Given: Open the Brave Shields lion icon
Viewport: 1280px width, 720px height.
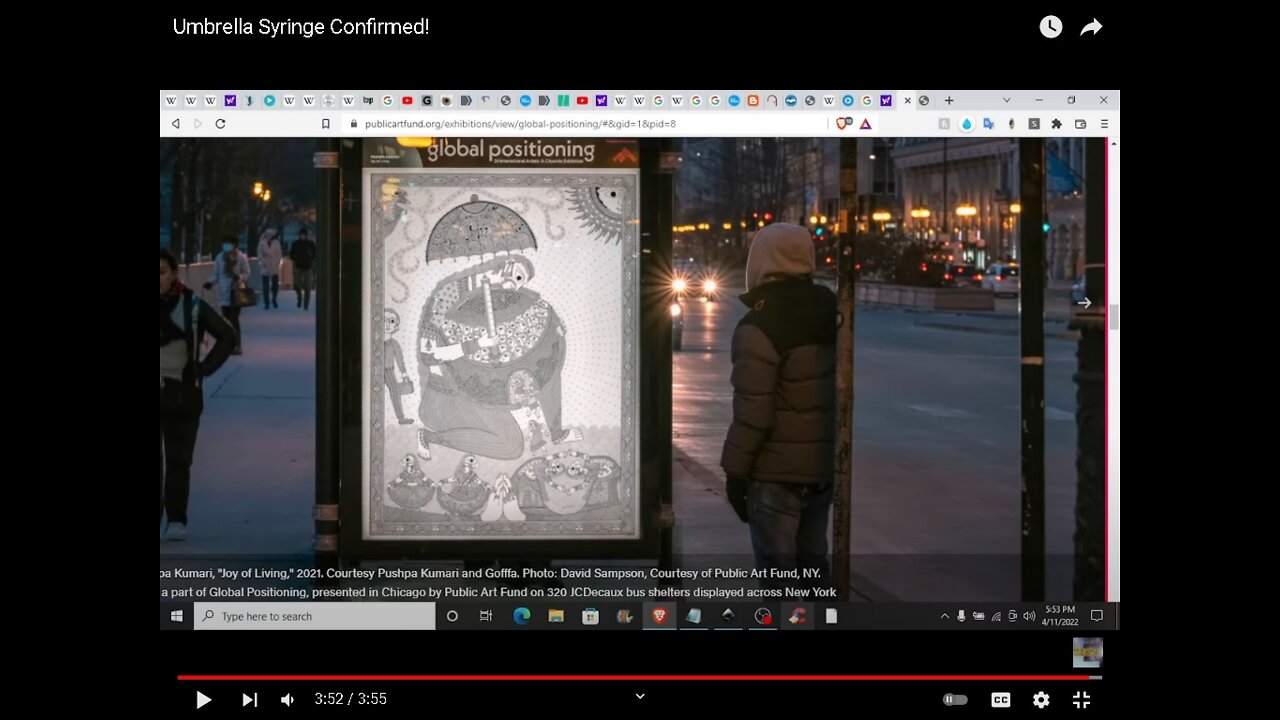Looking at the screenshot, I should point(843,124).
